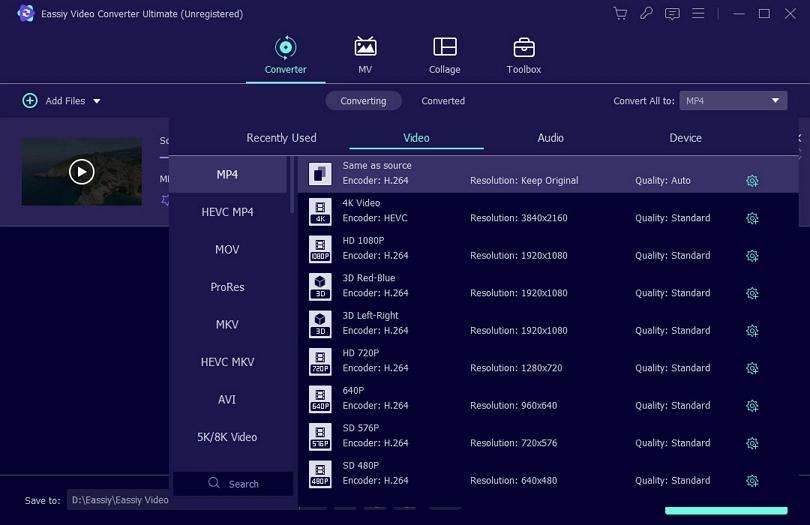The image size is (810, 525).
Task: Open the feedback message icon
Action: [672, 14]
